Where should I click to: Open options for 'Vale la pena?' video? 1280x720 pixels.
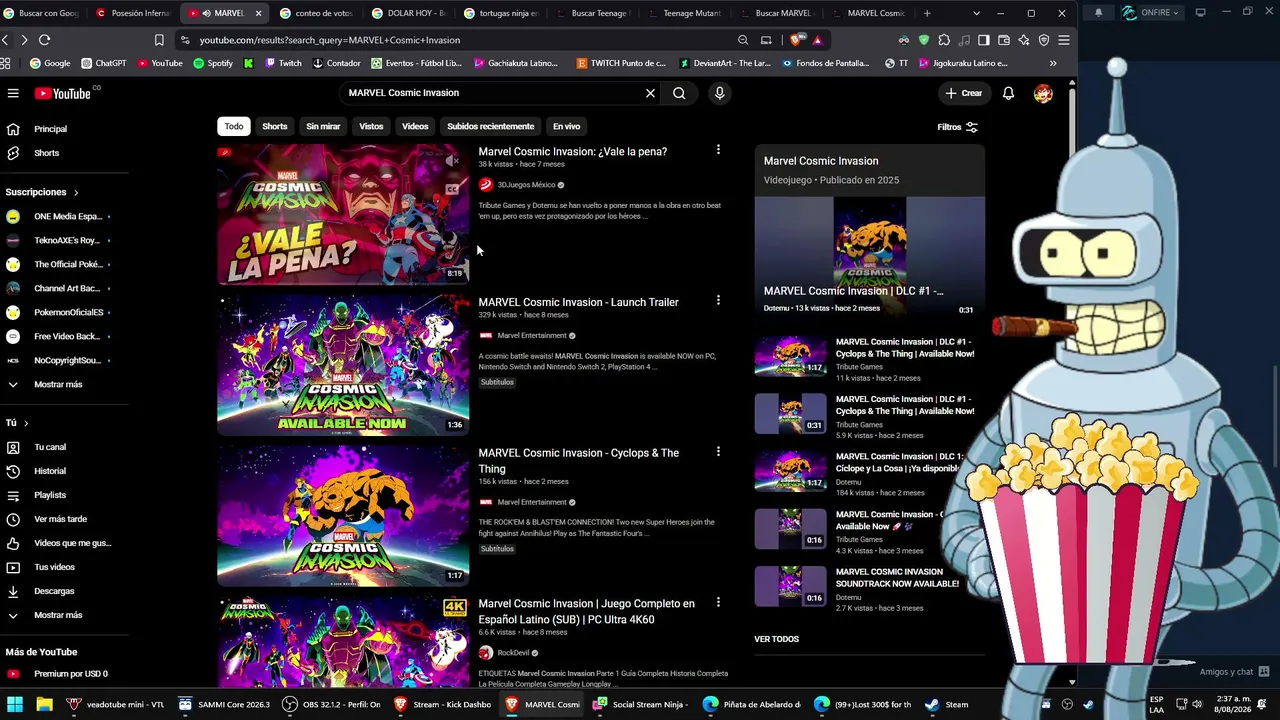coord(718,150)
